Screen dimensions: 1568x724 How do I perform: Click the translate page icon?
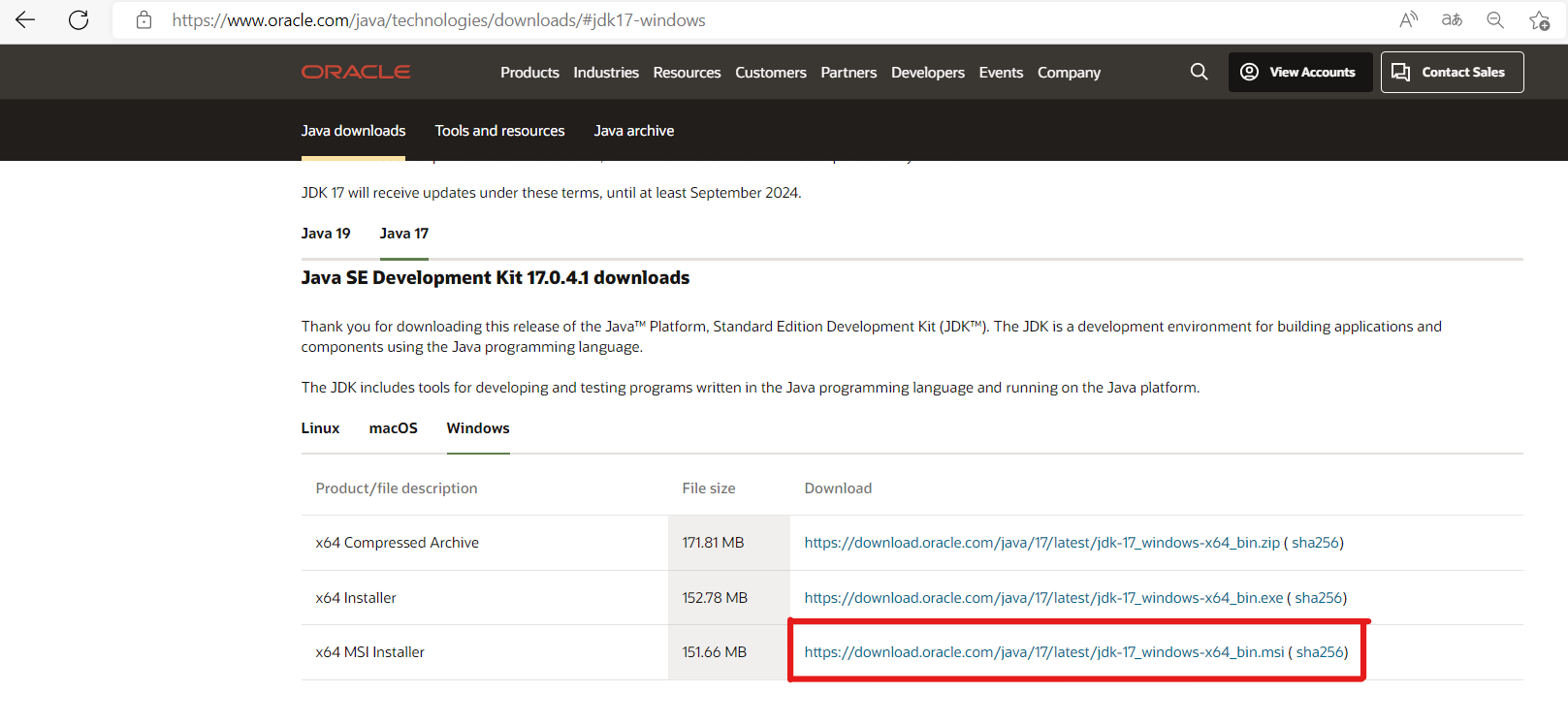point(1452,19)
